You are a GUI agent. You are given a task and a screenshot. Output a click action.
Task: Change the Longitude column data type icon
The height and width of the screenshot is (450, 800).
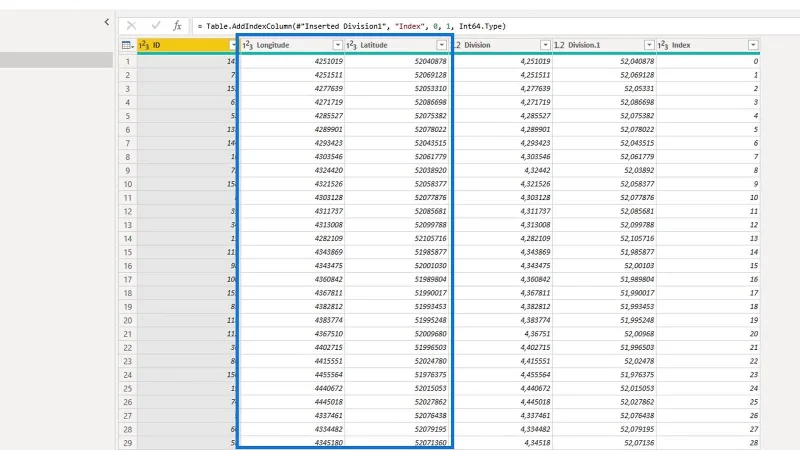pos(247,45)
